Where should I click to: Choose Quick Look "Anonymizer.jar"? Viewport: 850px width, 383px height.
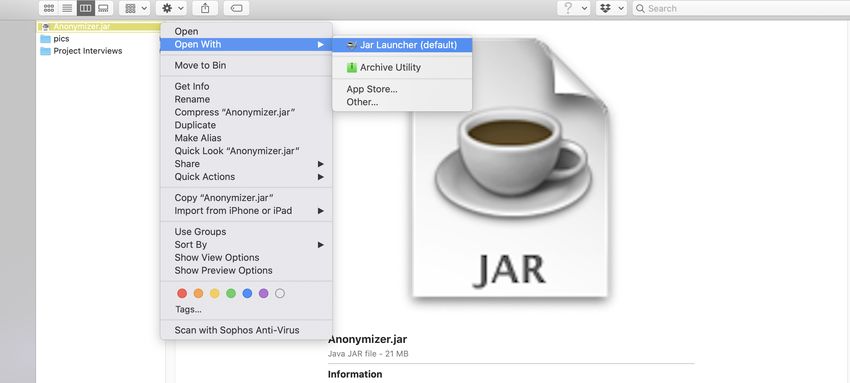coord(246,151)
